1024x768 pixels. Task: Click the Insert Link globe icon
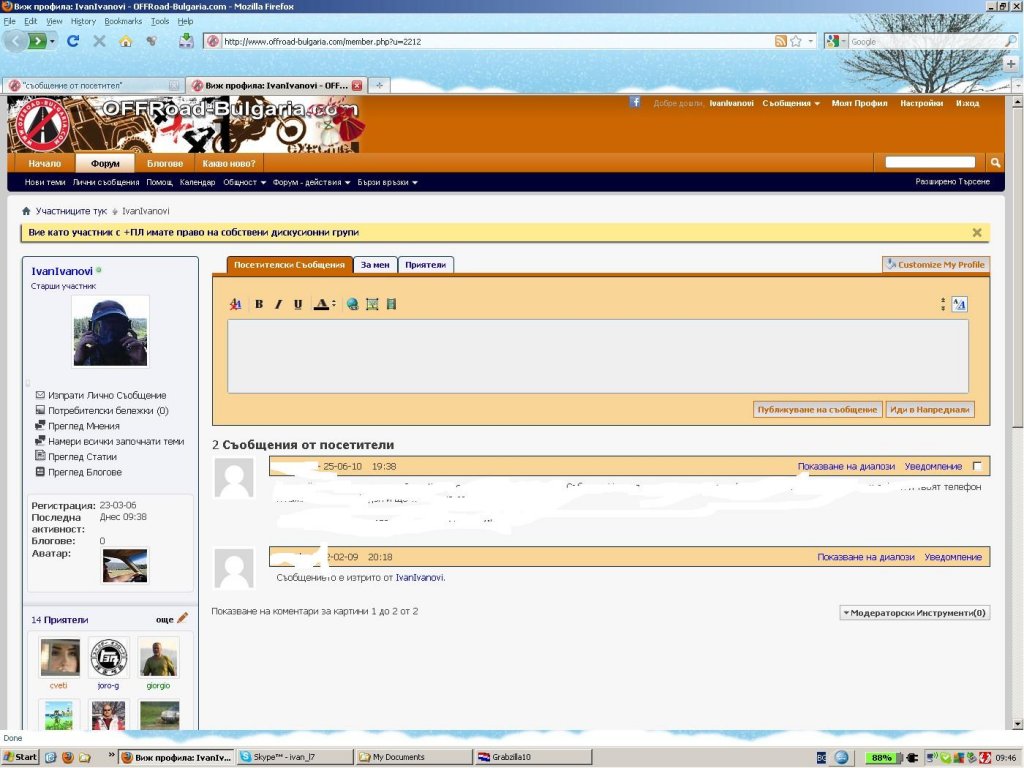click(352, 304)
